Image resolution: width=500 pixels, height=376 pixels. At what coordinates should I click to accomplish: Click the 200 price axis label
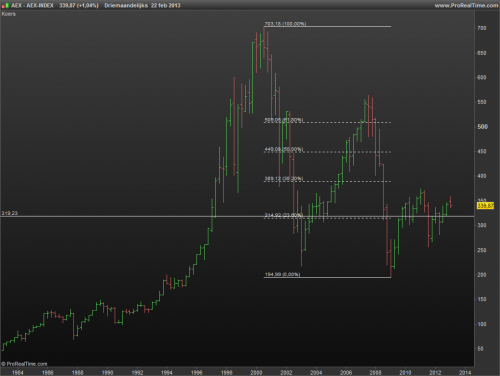coord(482,275)
